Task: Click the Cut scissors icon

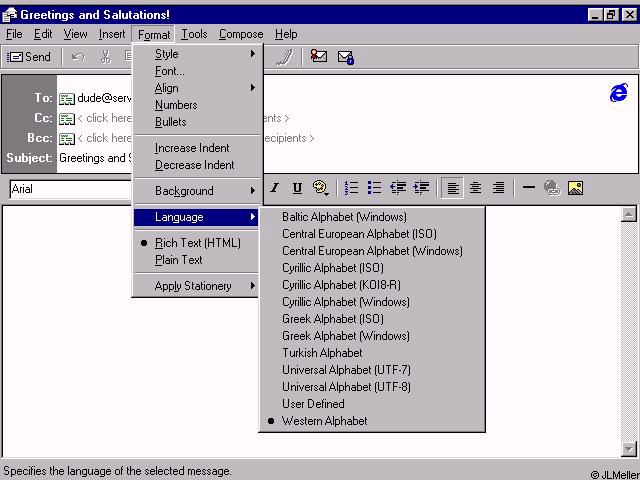Action: coord(106,57)
